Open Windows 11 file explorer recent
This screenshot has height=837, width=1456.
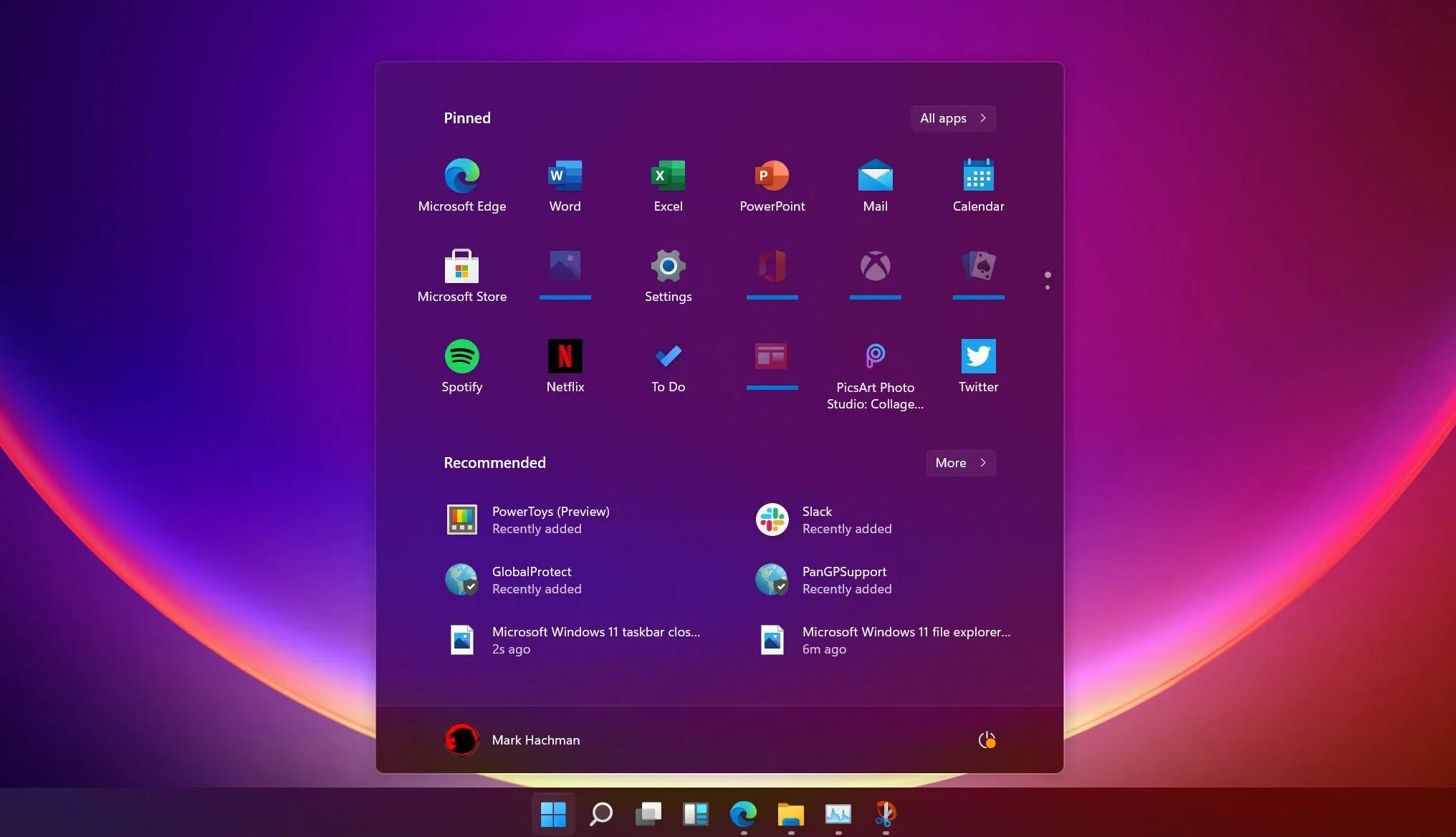886,639
